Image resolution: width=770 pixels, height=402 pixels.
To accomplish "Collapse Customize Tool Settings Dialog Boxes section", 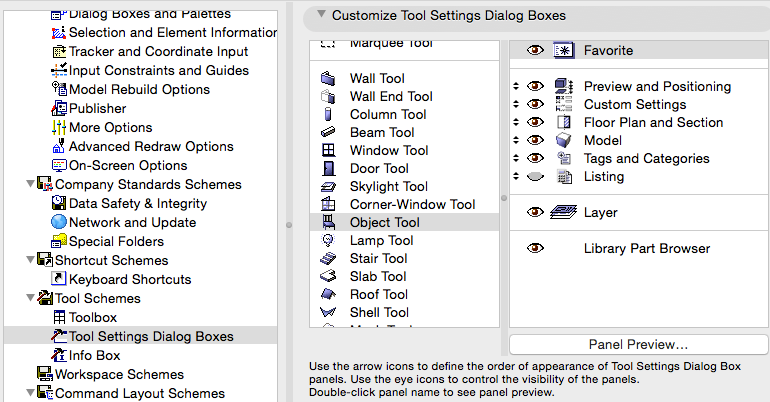I will click(320, 15).
